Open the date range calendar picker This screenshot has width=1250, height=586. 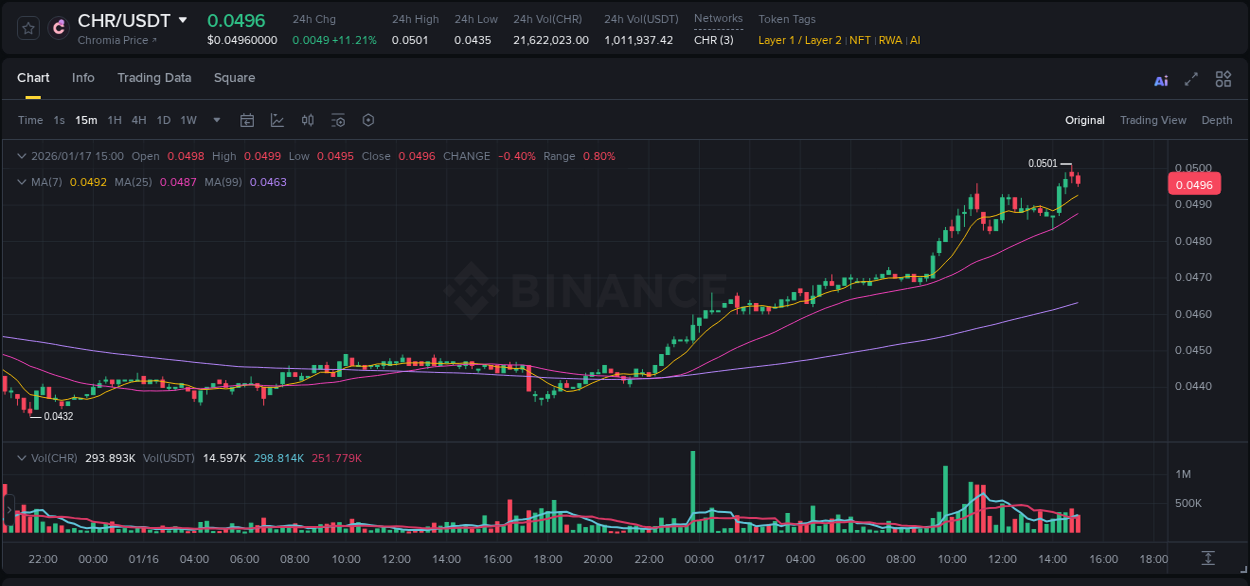click(x=247, y=120)
